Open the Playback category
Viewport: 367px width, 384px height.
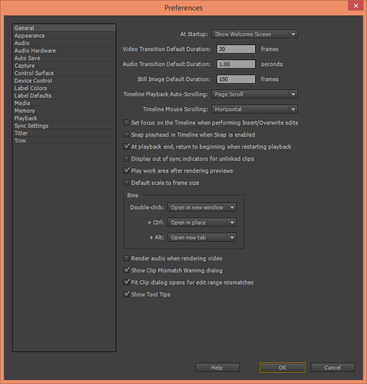(64, 118)
